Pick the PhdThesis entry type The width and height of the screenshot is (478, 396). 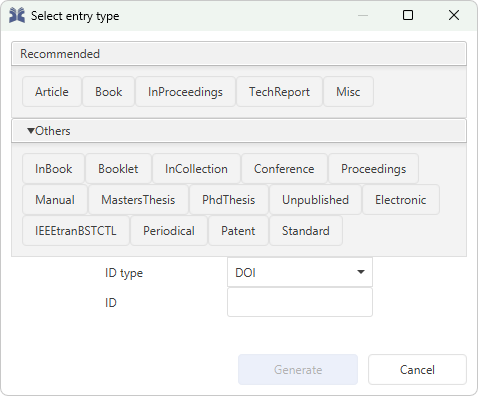tap(229, 200)
